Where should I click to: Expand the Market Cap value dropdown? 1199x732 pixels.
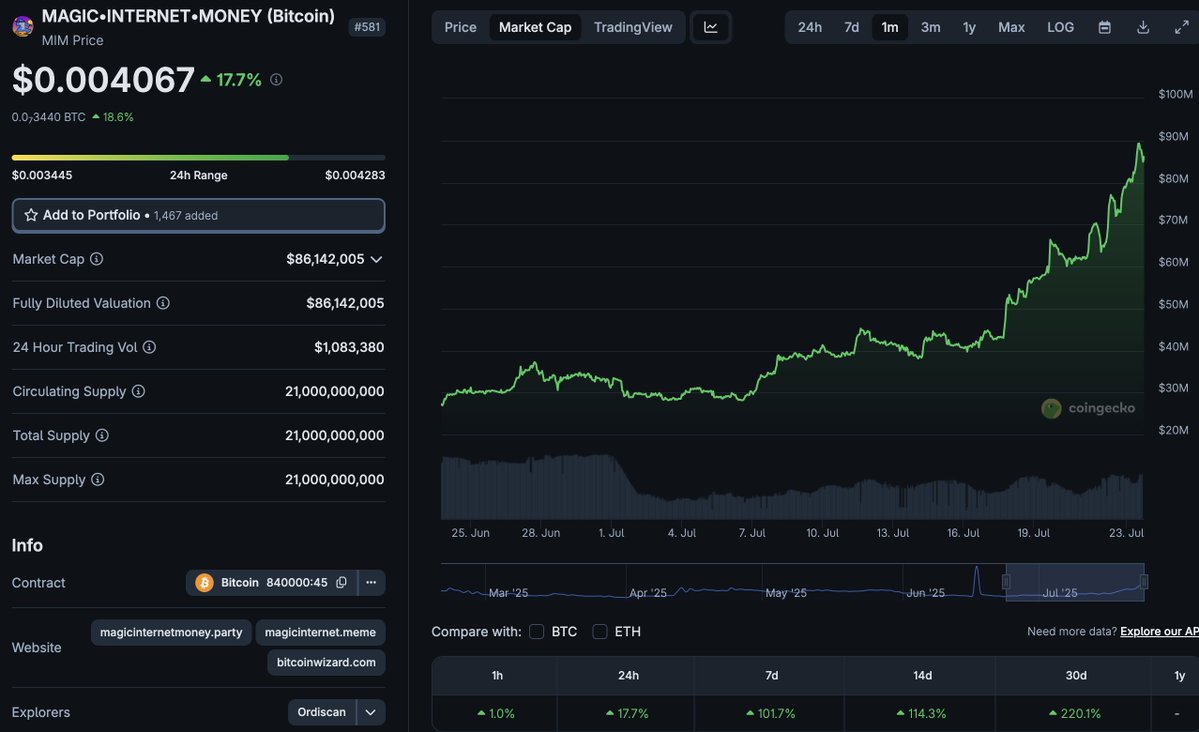[x=376, y=259]
